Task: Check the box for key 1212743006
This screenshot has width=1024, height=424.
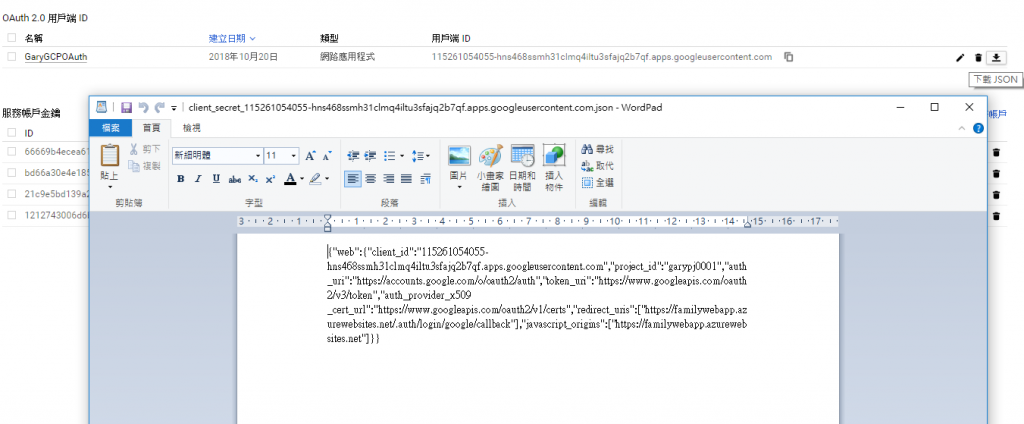Action: tap(12, 215)
